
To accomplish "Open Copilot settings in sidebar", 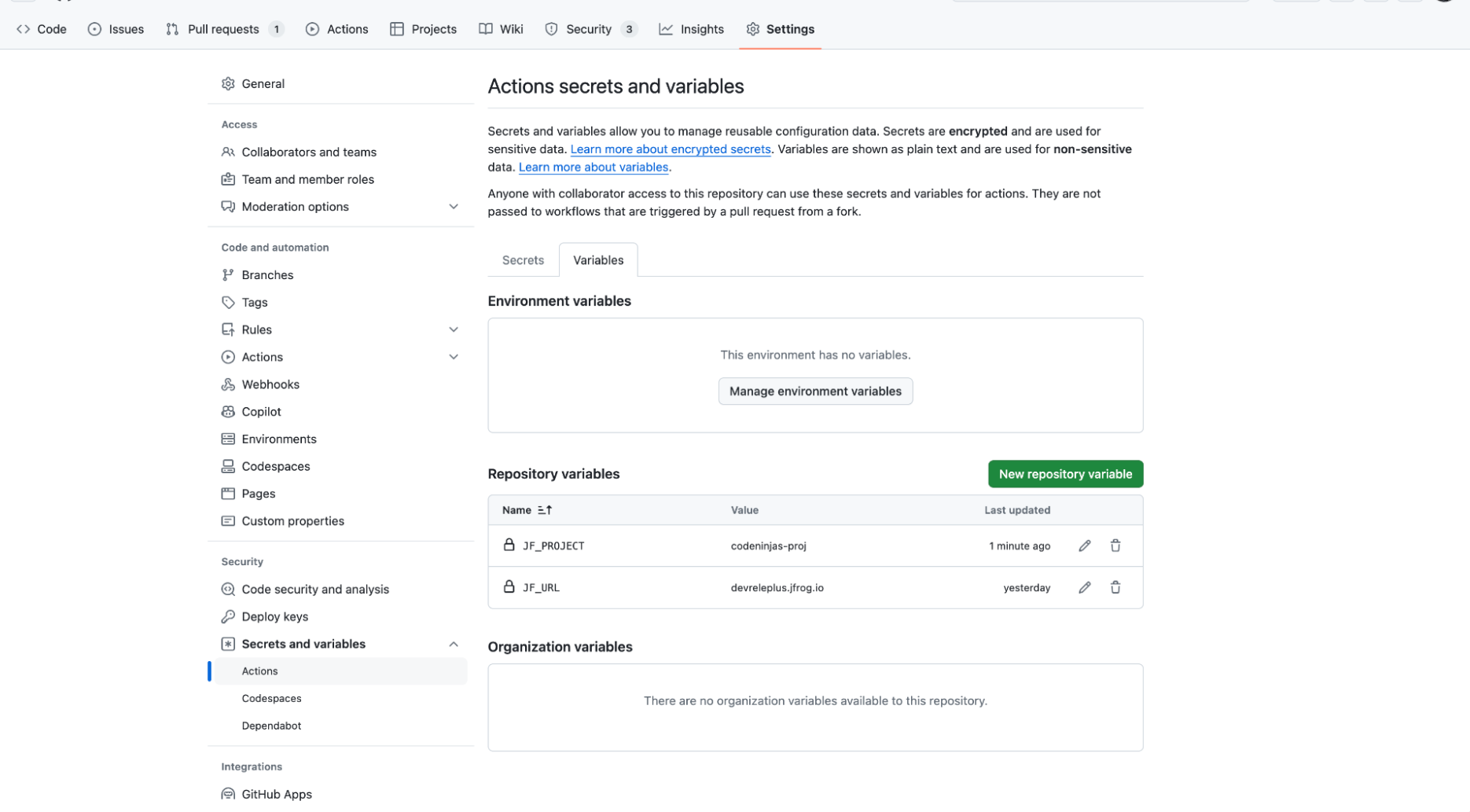I will coord(261,412).
